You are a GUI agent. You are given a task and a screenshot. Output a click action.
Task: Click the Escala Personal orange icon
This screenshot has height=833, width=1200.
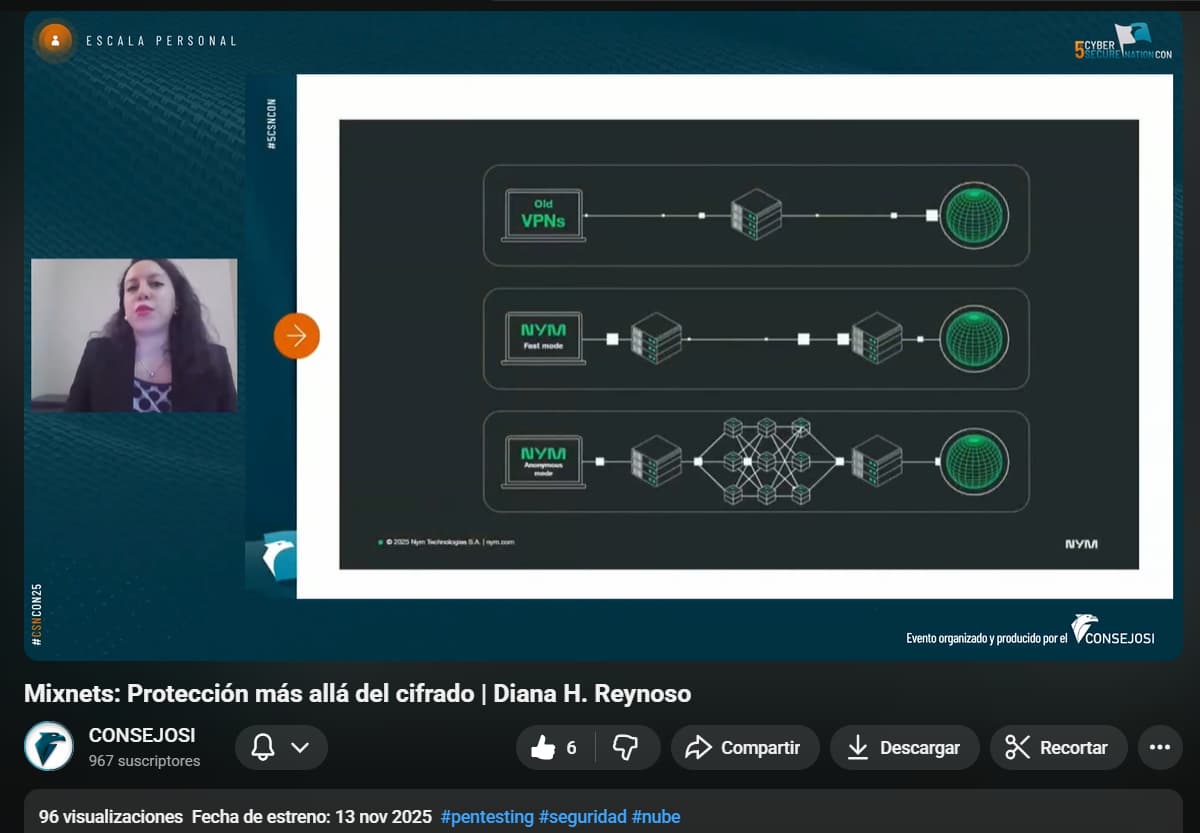point(55,41)
